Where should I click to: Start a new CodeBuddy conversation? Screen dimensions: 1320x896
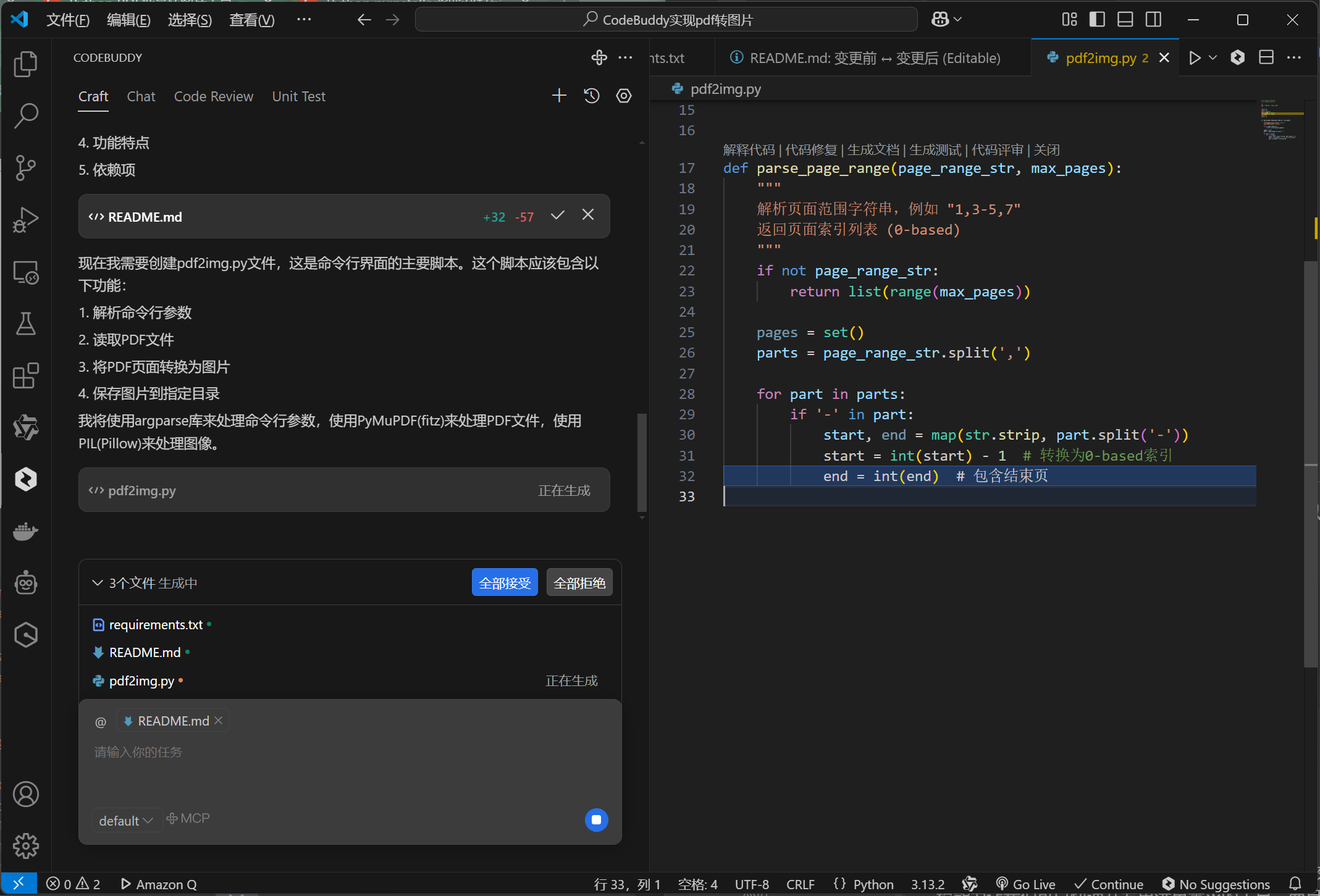559,96
